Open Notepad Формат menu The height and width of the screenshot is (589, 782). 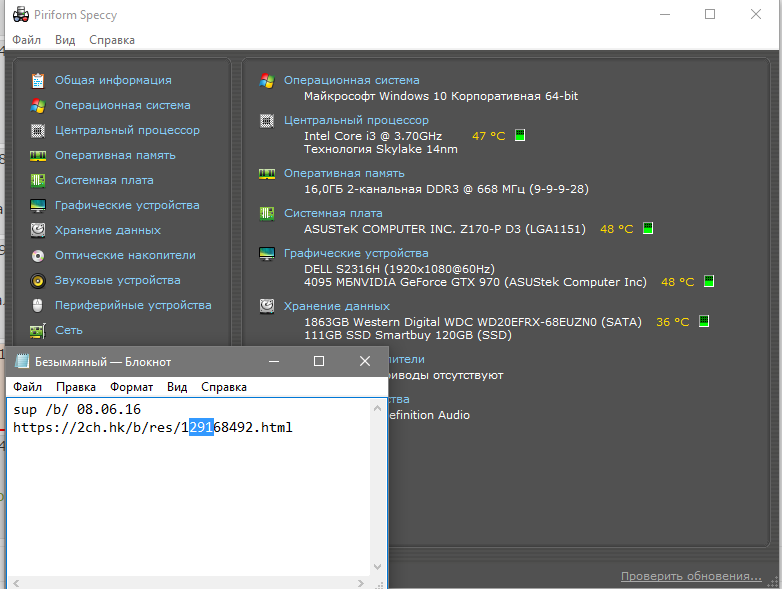pos(131,387)
